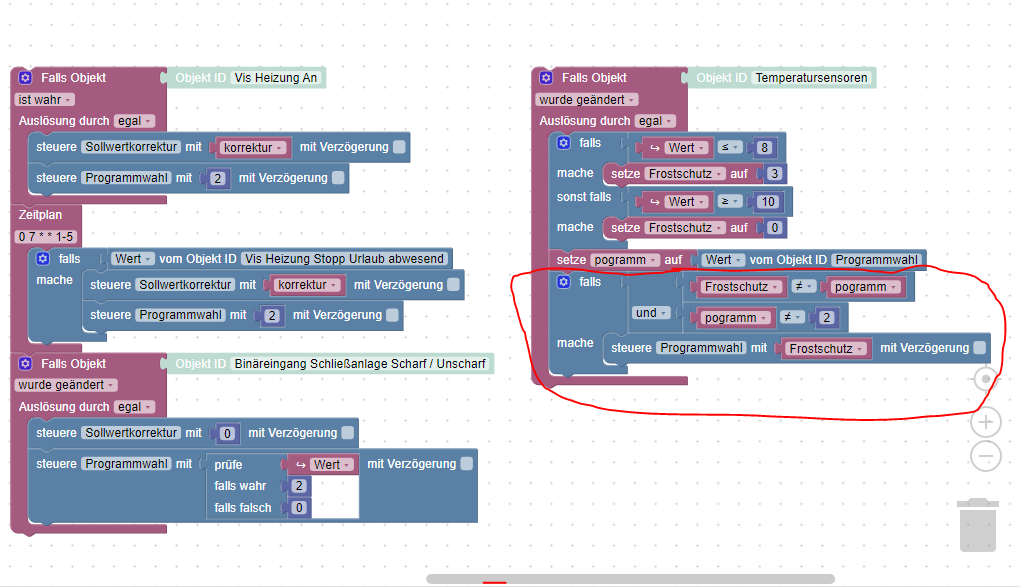This screenshot has height=587, width=1020.
Task: Open gear settings on Temperatursensoren trigger block
Action: (x=546, y=77)
